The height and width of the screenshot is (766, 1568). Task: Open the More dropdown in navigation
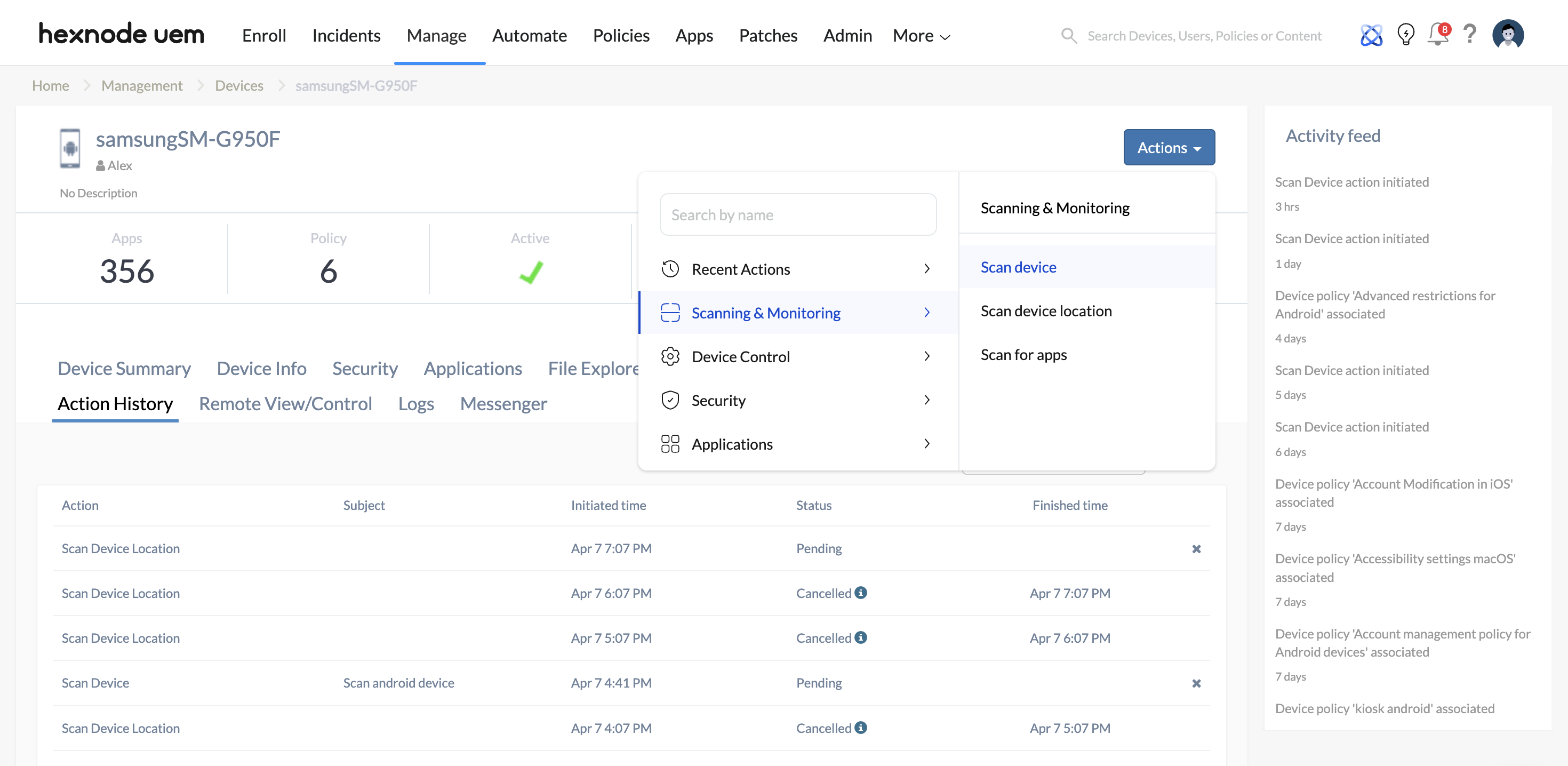921,36
